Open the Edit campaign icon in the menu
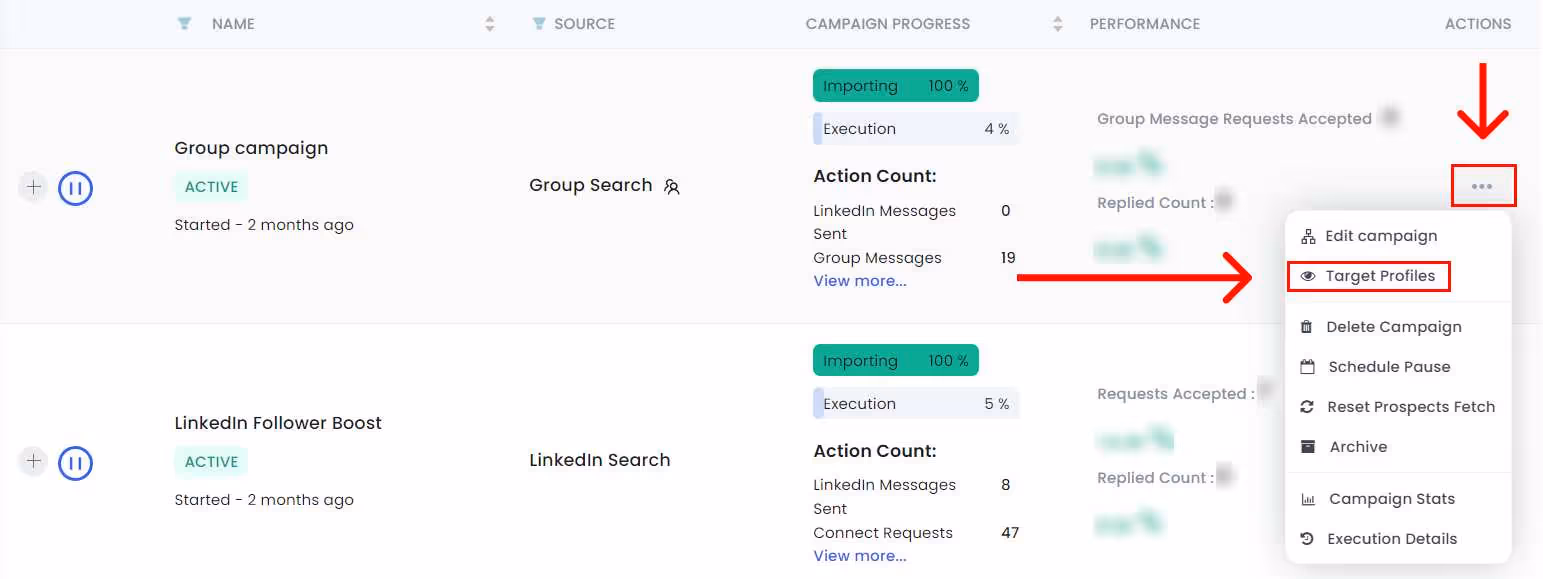 click(x=1310, y=235)
